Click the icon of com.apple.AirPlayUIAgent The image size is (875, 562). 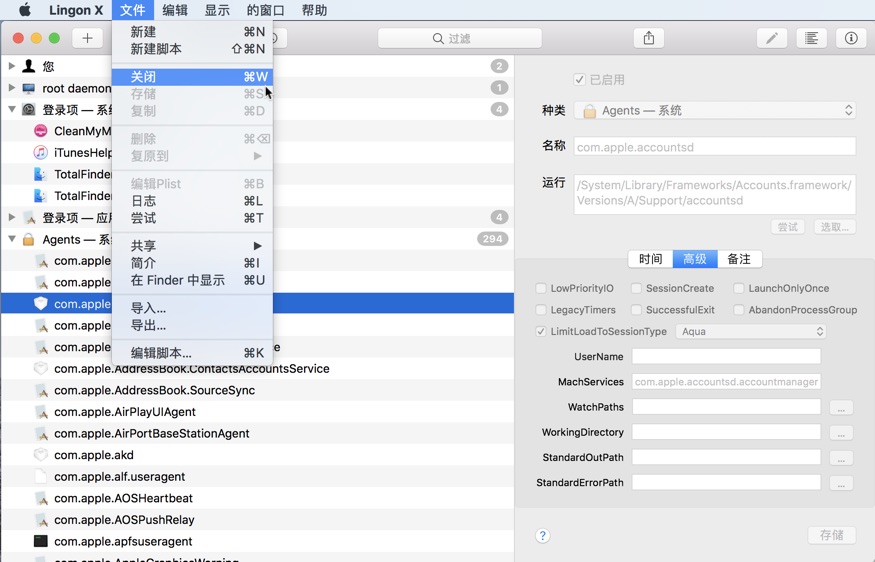tap(41, 412)
